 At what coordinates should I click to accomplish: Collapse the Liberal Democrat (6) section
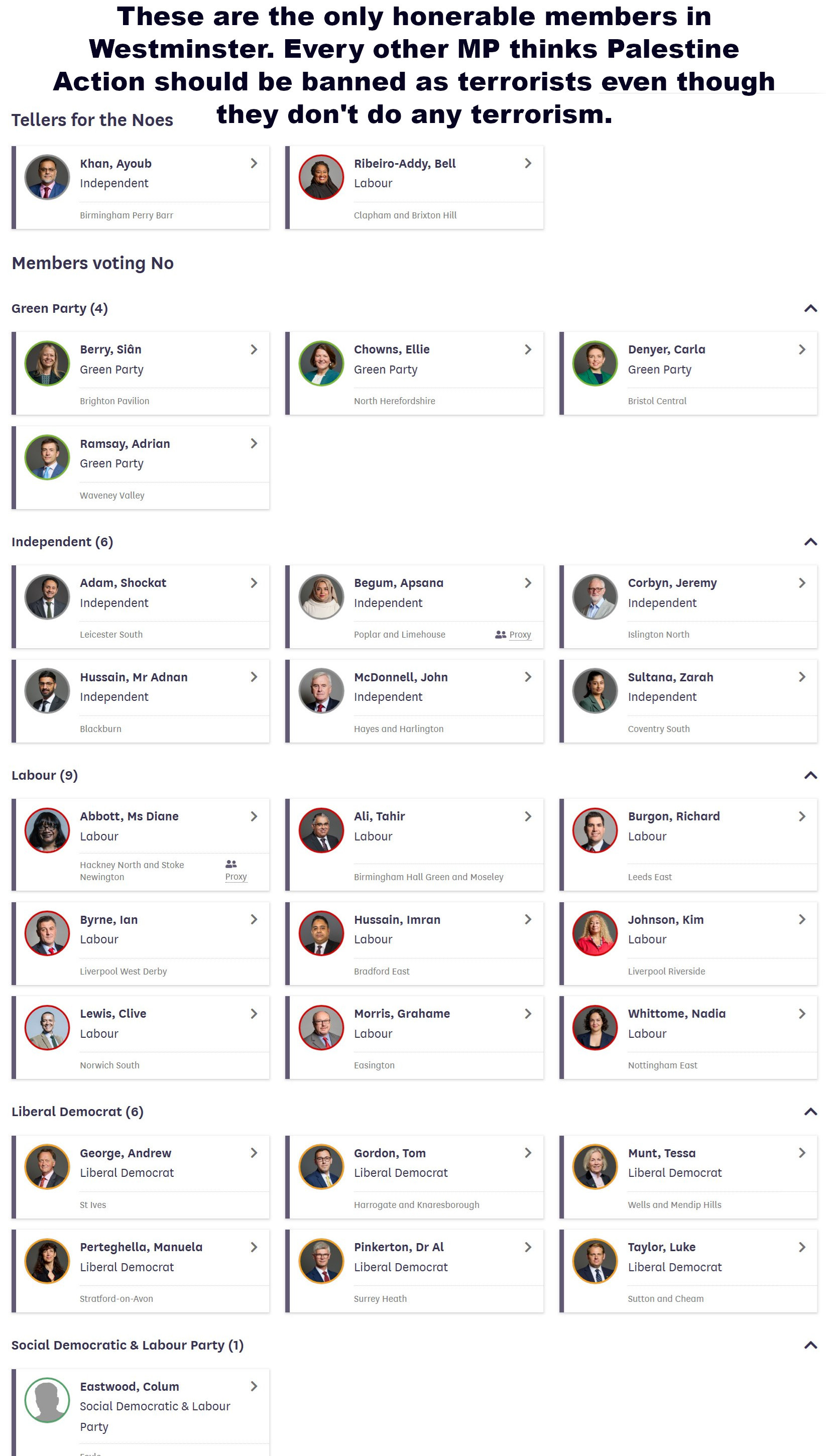[810, 1112]
